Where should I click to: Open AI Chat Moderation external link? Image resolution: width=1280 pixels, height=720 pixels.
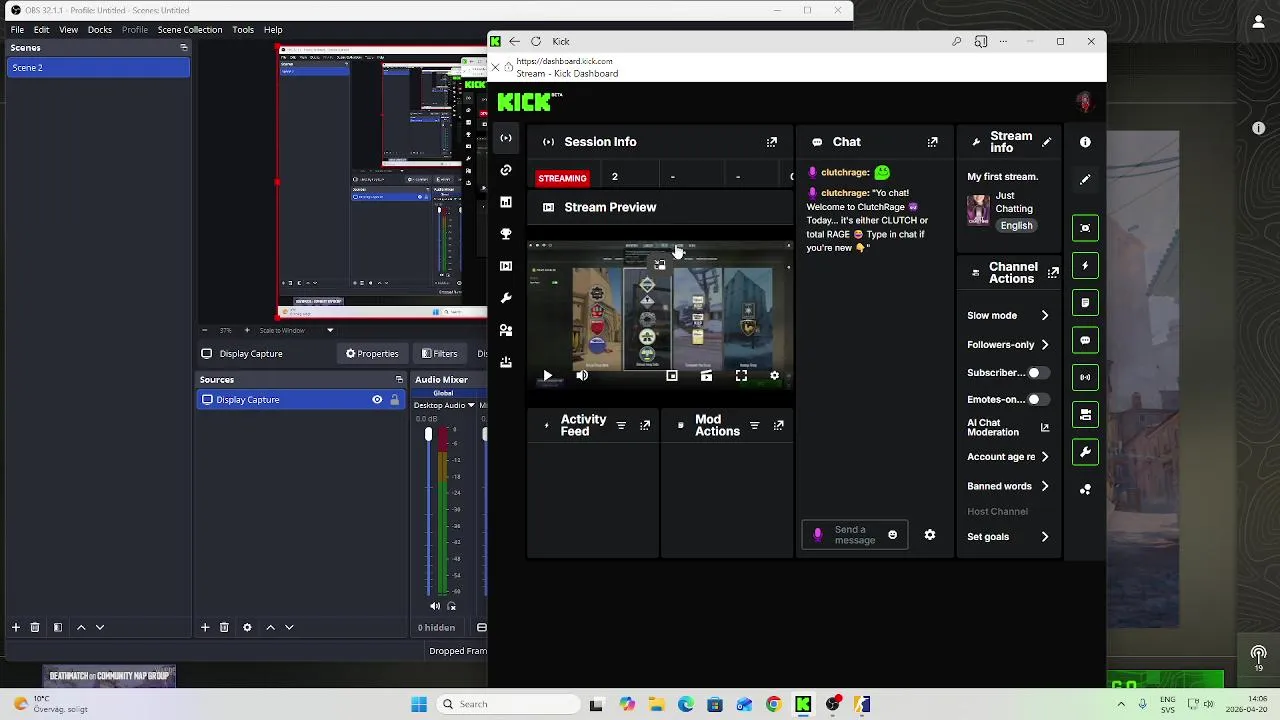[x=1045, y=428]
